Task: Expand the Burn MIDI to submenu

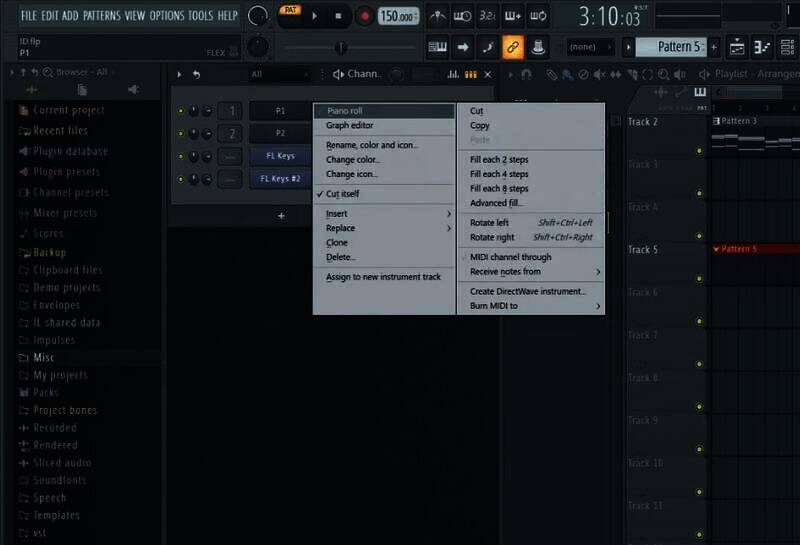Action: tap(531, 306)
